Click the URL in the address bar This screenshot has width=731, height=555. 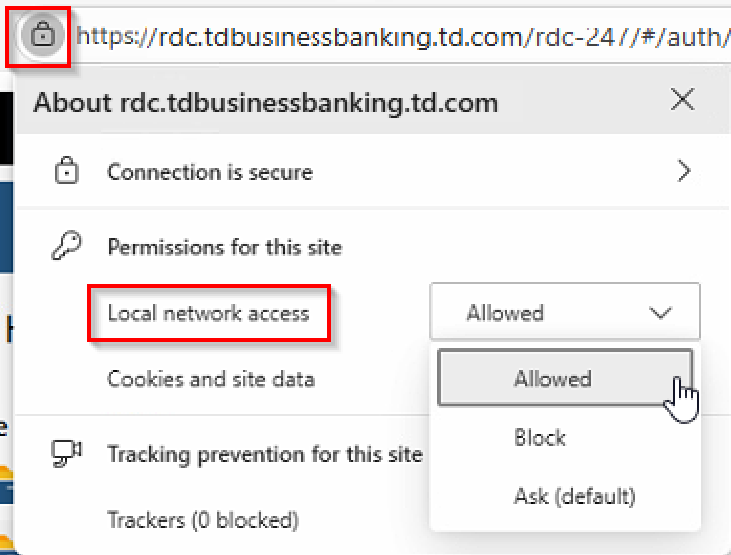tap(400, 36)
